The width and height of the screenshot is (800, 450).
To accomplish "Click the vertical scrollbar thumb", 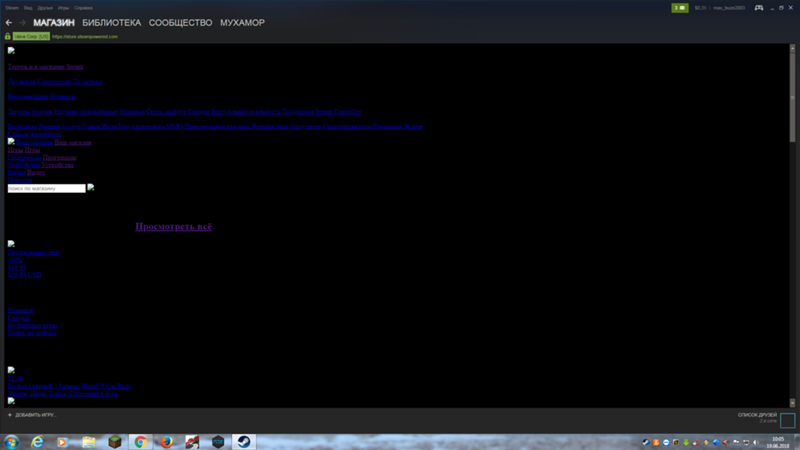I will (x=792, y=97).
